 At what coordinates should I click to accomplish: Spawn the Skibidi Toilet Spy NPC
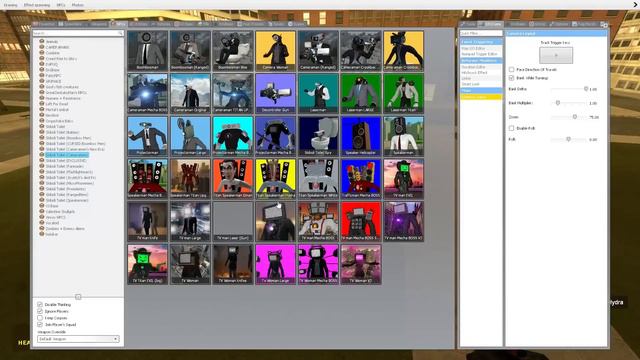click(318, 136)
